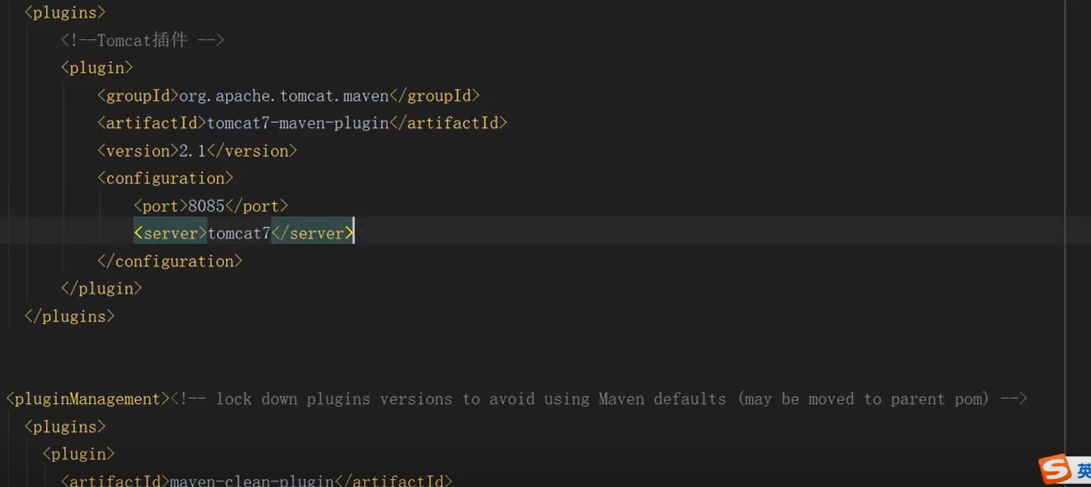Click the tomcat7 server value
Screen dimensions: 1091x487
pyautogui.click(x=239, y=234)
